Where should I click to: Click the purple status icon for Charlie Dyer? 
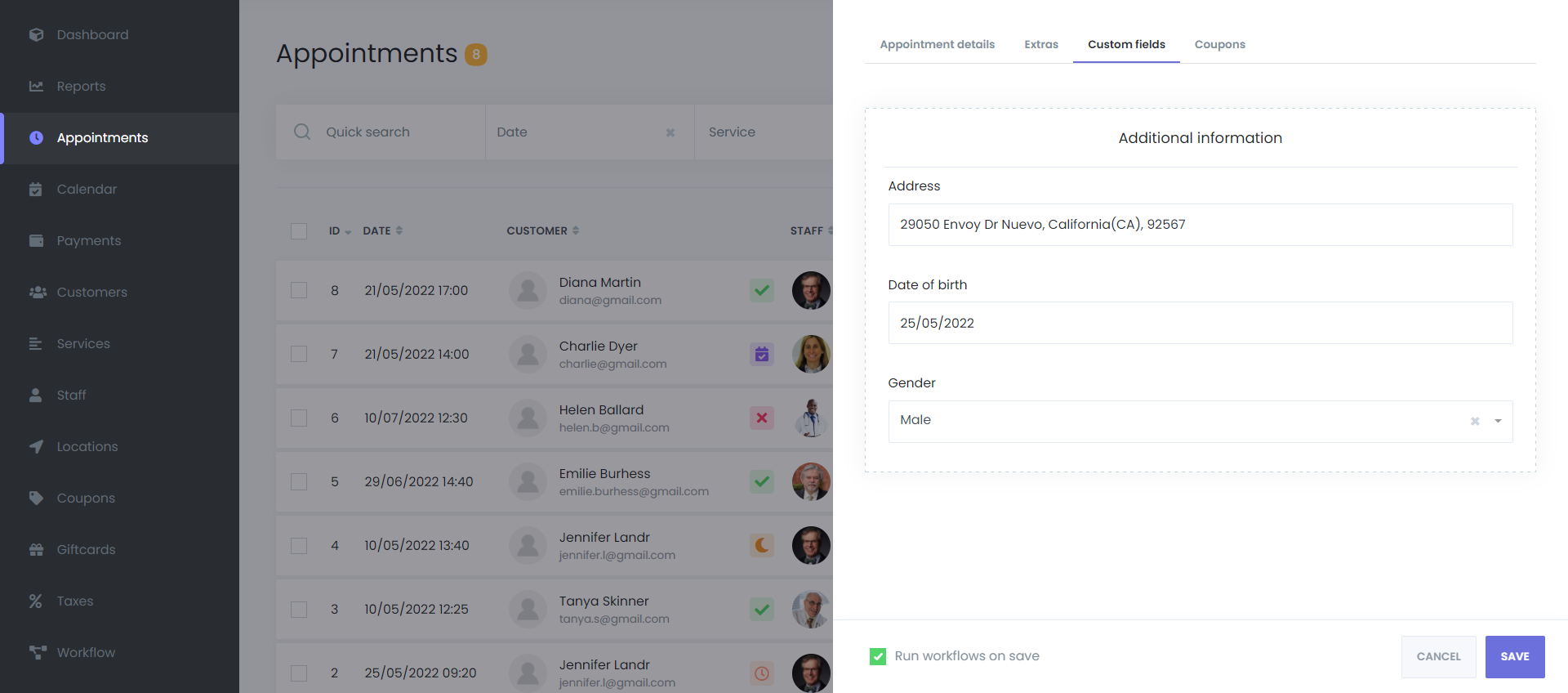coord(762,354)
